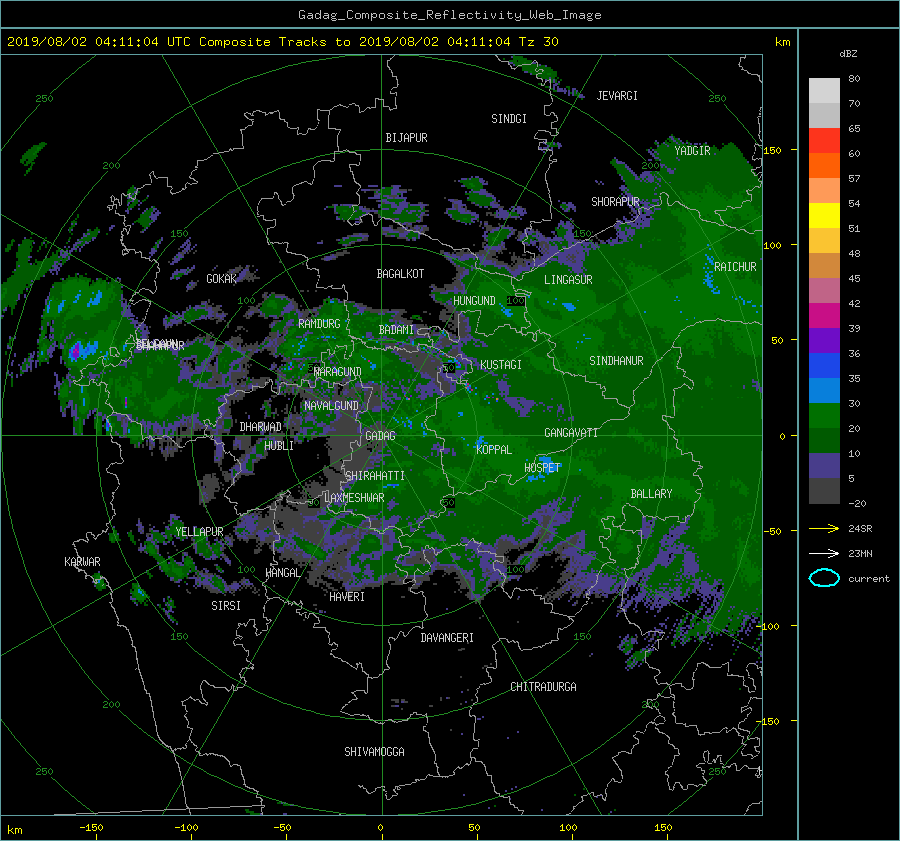Click the dBZ legend heading
Viewport: 900px width, 841px height.
(x=848, y=54)
